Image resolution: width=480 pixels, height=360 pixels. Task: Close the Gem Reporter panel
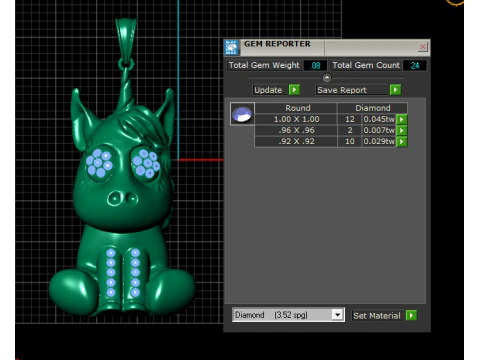(423, 47)
